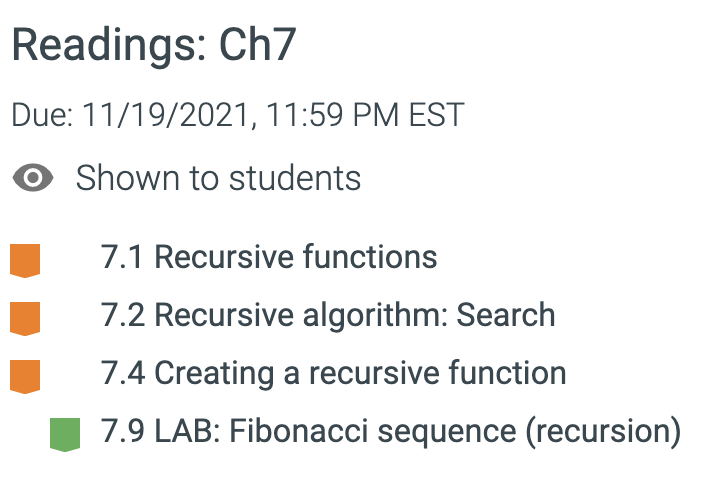This screenshot has height=480, width=702.
Task: Click the due time 11:59 PM EST
Action: pyautogui.click(x=365, y=115)
